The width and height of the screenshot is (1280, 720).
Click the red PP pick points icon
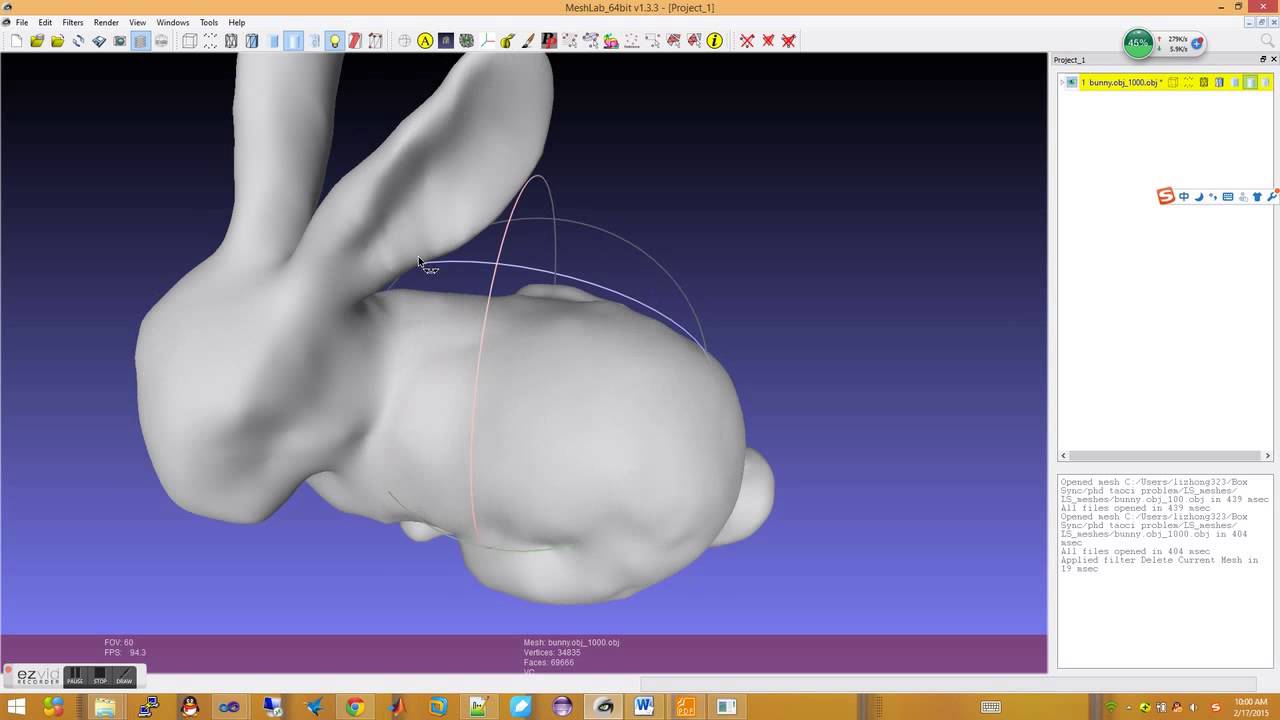coord(549,41)
